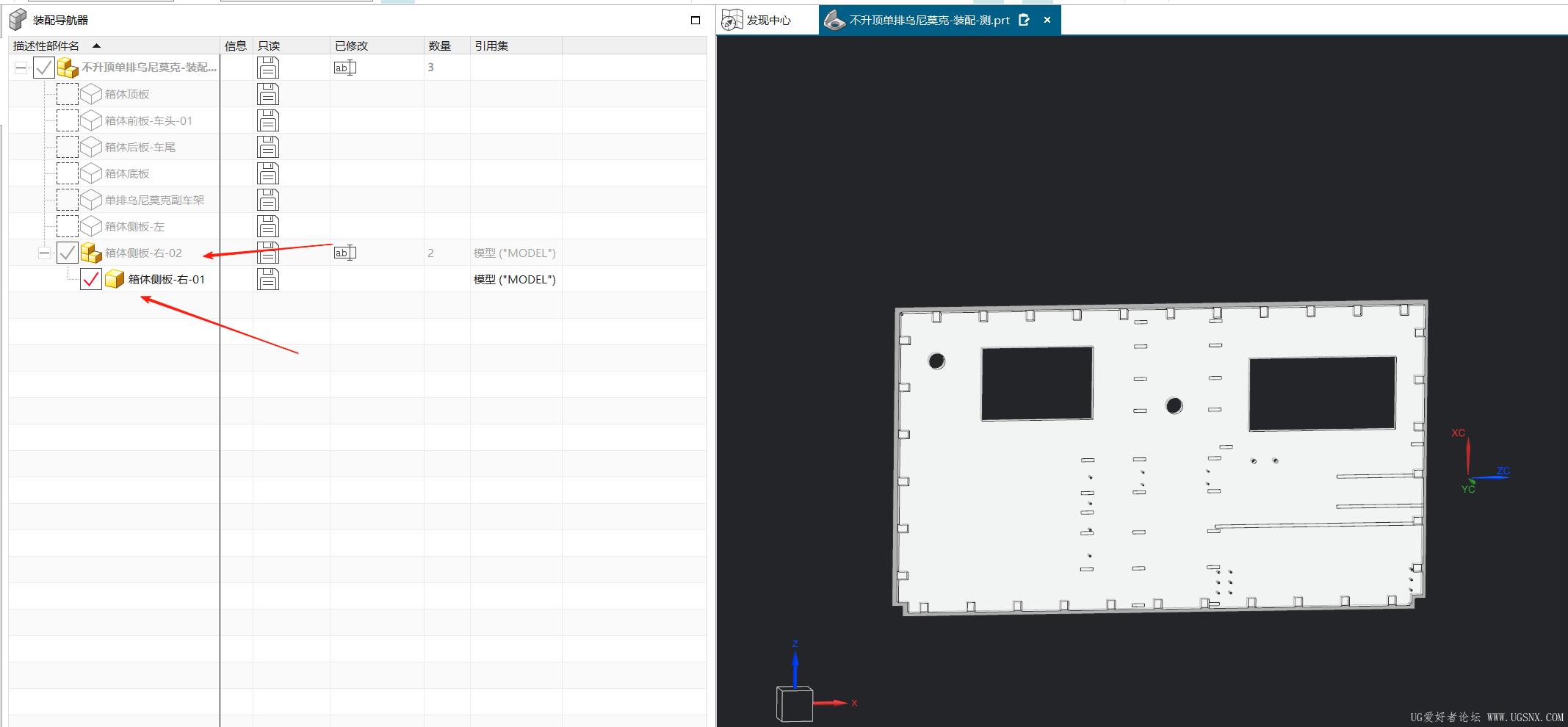Click read-only save icon in 箱体前板-车头-01 row
The image size is (1568, 727).
268,120
